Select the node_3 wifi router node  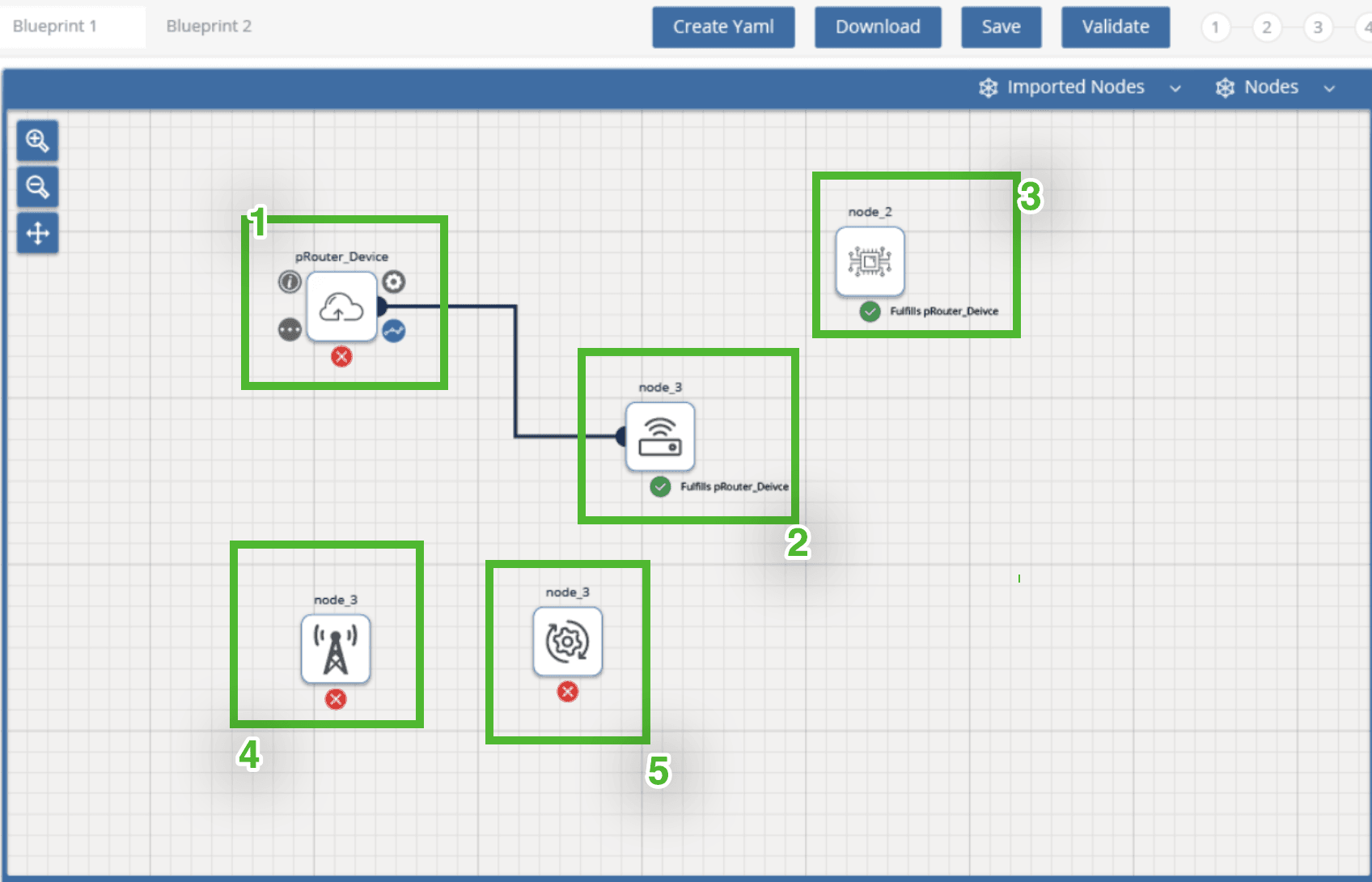click(660, 437)
